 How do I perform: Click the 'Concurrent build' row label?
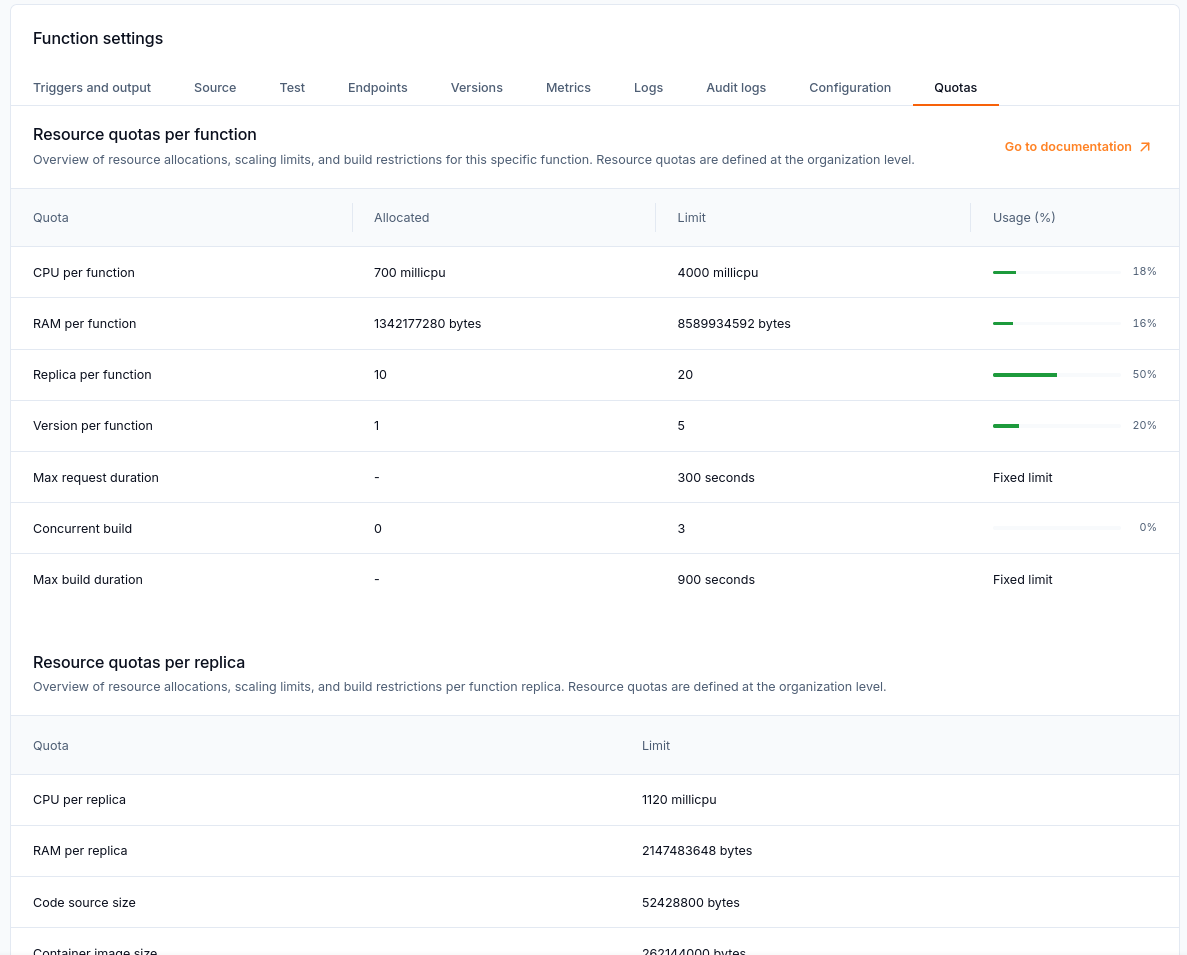point(83,529)
